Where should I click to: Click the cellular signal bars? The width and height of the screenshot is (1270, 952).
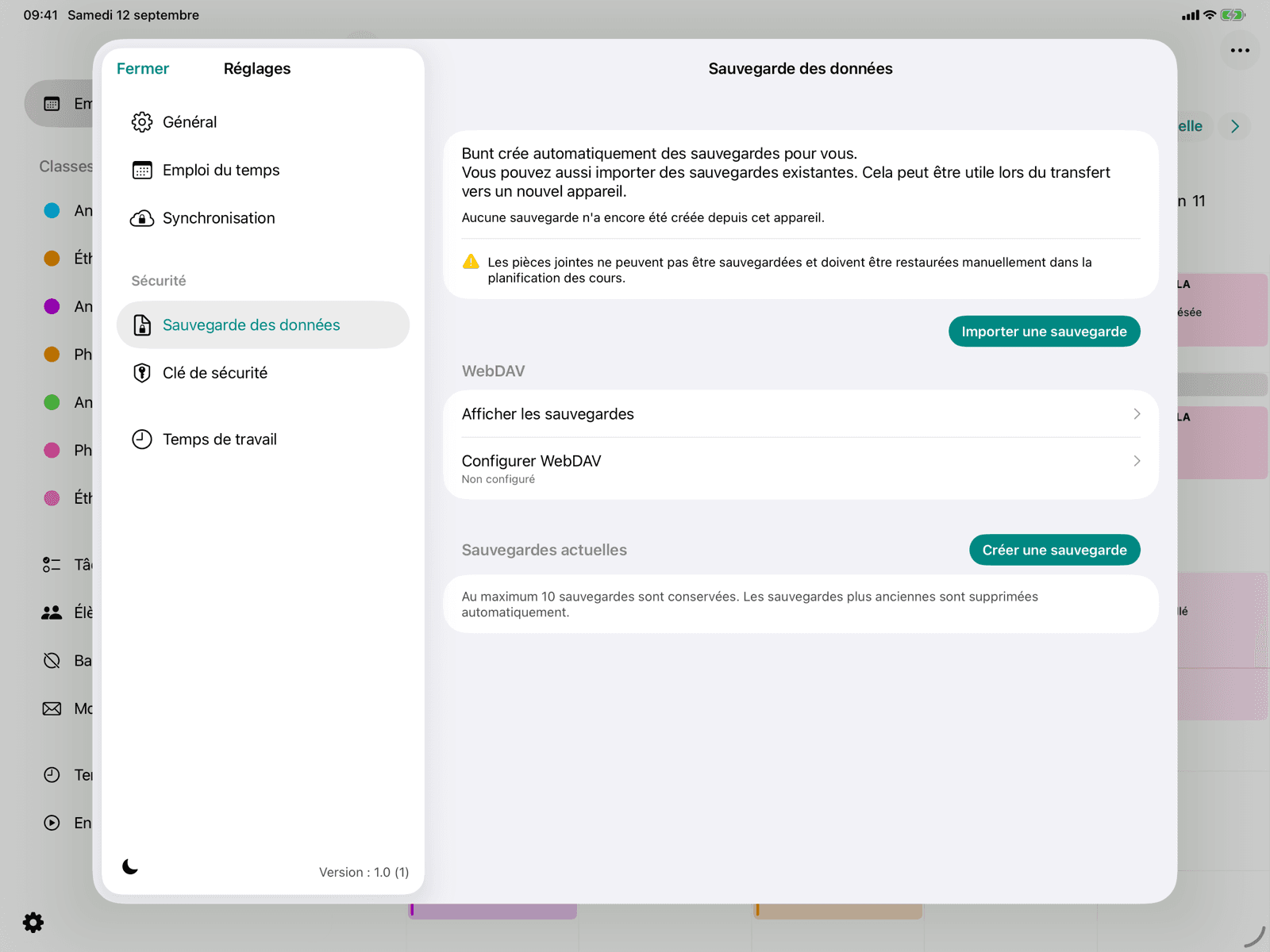[1190, 15]
